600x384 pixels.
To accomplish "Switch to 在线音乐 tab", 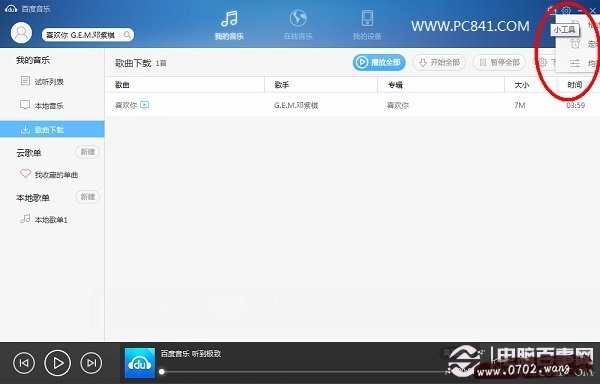I will tap(298, 25).
